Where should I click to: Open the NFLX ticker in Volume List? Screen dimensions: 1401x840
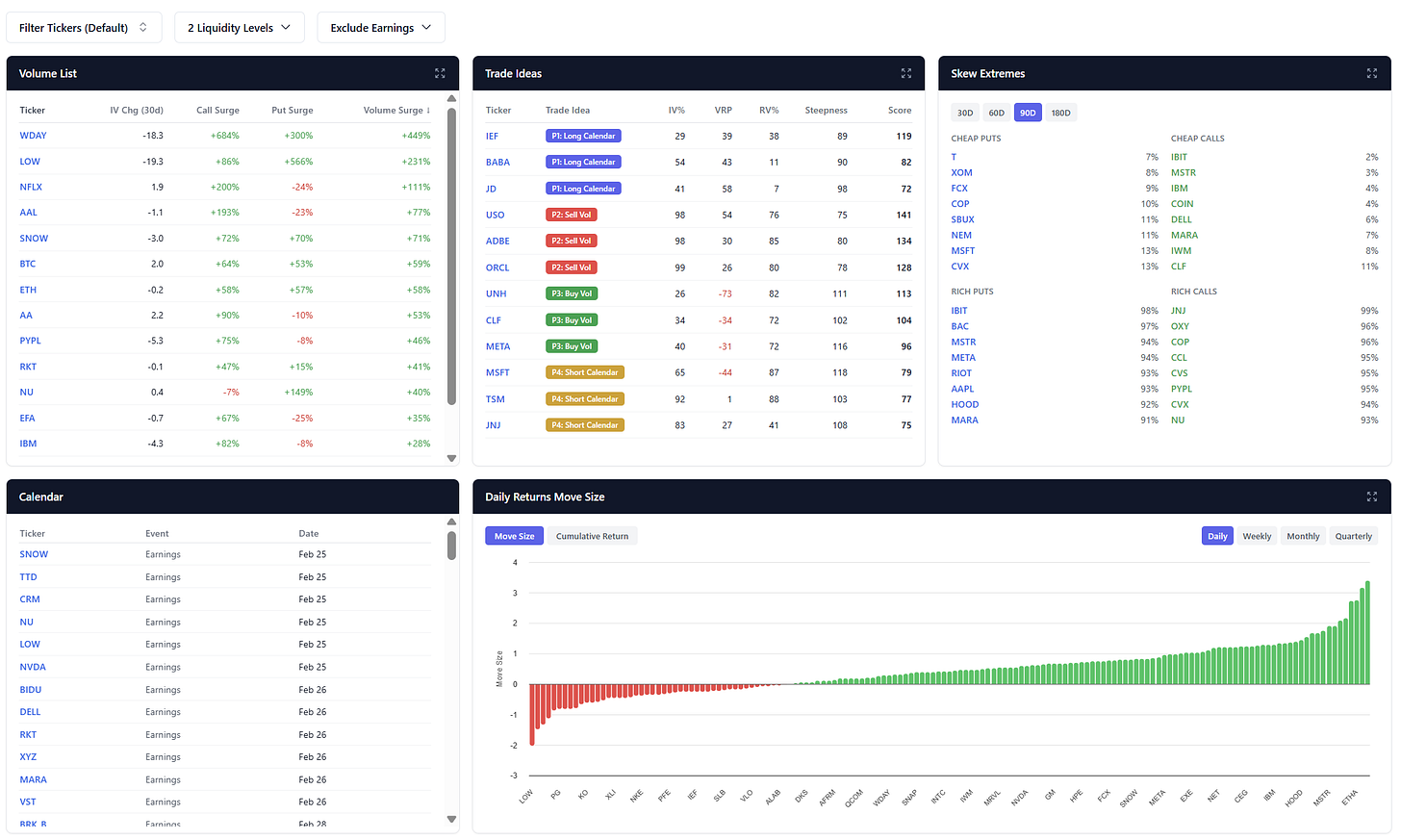click(x=31, y=187)
